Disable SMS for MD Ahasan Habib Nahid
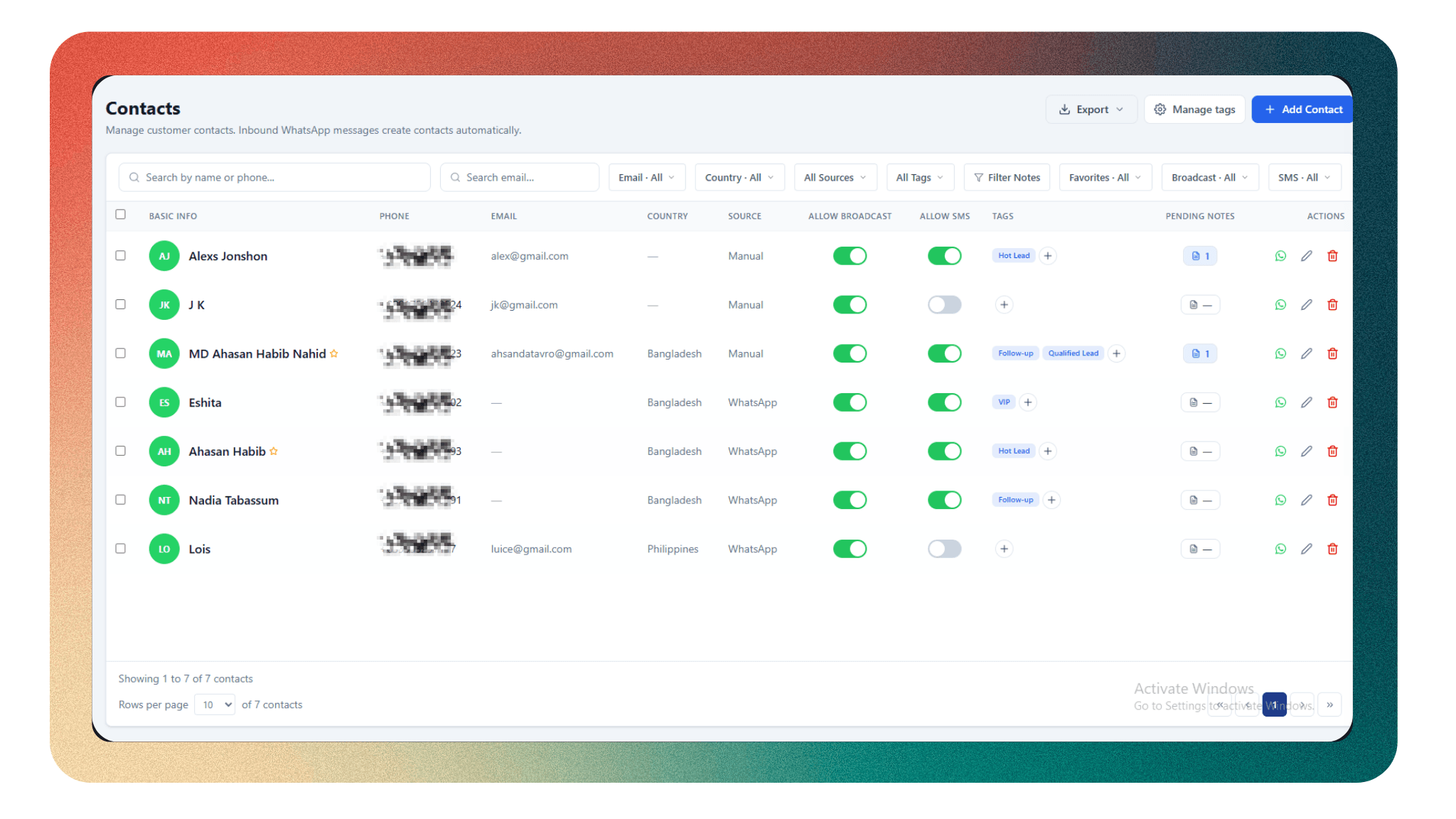 point(944,354)
